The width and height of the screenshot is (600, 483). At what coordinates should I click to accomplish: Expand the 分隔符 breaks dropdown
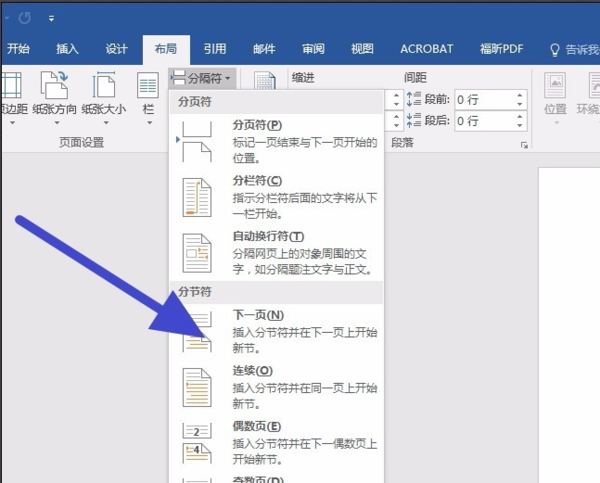pyautogui.click(x=202, y=78)
